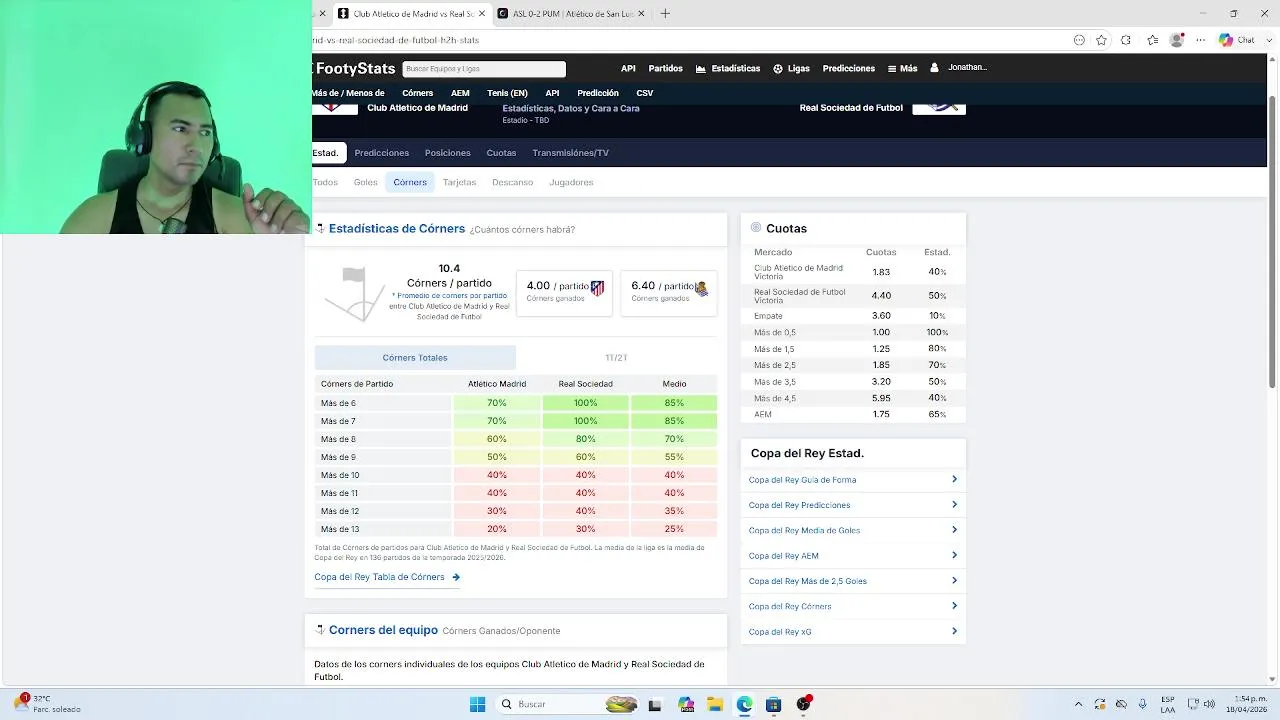The width and height of the screenshot is (1280, 720).
Task: Open File Explorer from the taskbar
Action: (715, 704)
